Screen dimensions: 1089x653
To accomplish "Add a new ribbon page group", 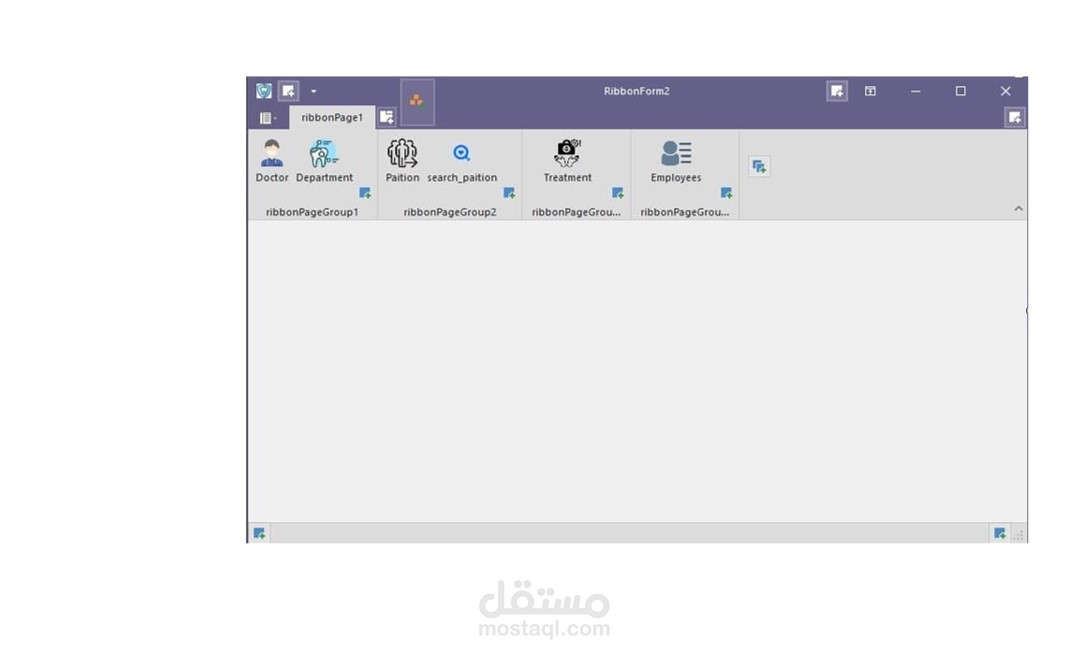I will click(x=759, y=167).
